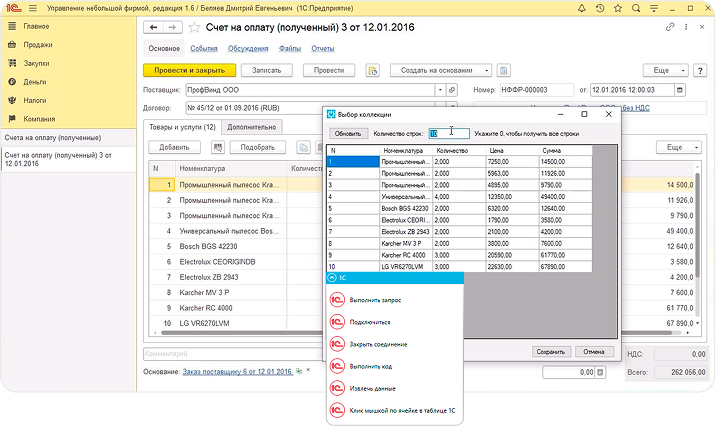
Task: Switch to the События link tab
Action: pos(204,48)
